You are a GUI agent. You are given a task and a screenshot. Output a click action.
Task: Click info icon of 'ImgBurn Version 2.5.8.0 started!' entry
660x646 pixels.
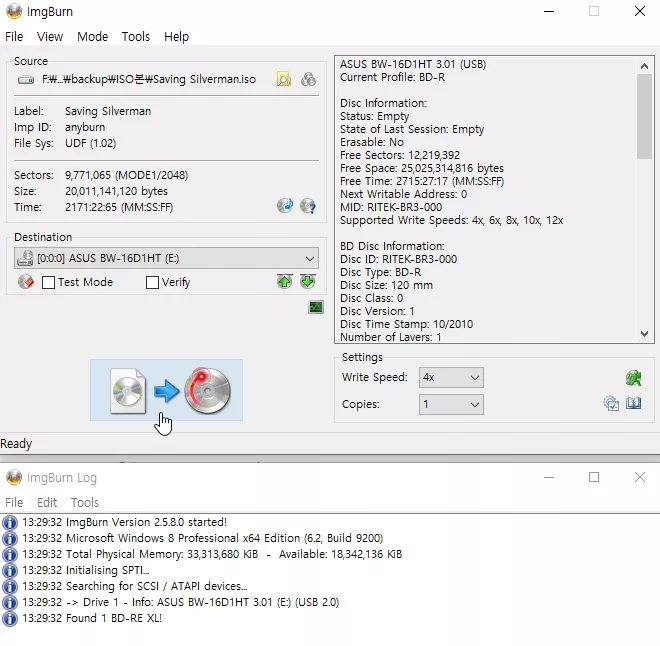click(10, 522)
